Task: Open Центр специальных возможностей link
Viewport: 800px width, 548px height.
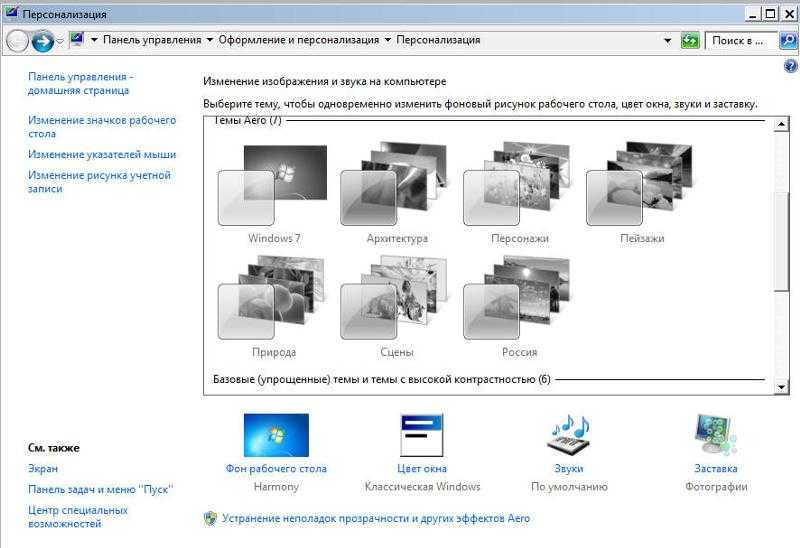Action: click(78, 516)
